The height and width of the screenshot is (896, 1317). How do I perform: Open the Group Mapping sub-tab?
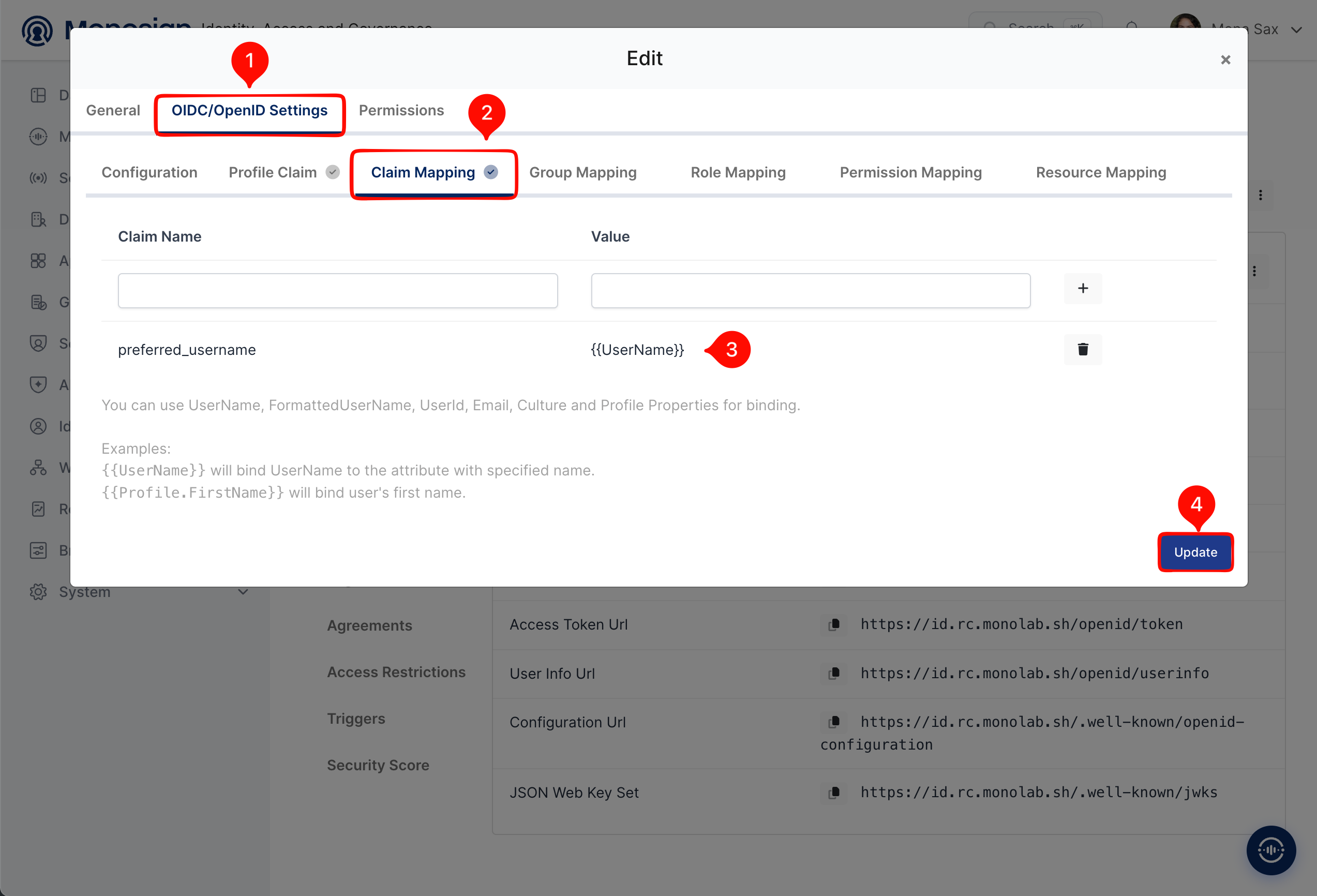tap(582, 172)
